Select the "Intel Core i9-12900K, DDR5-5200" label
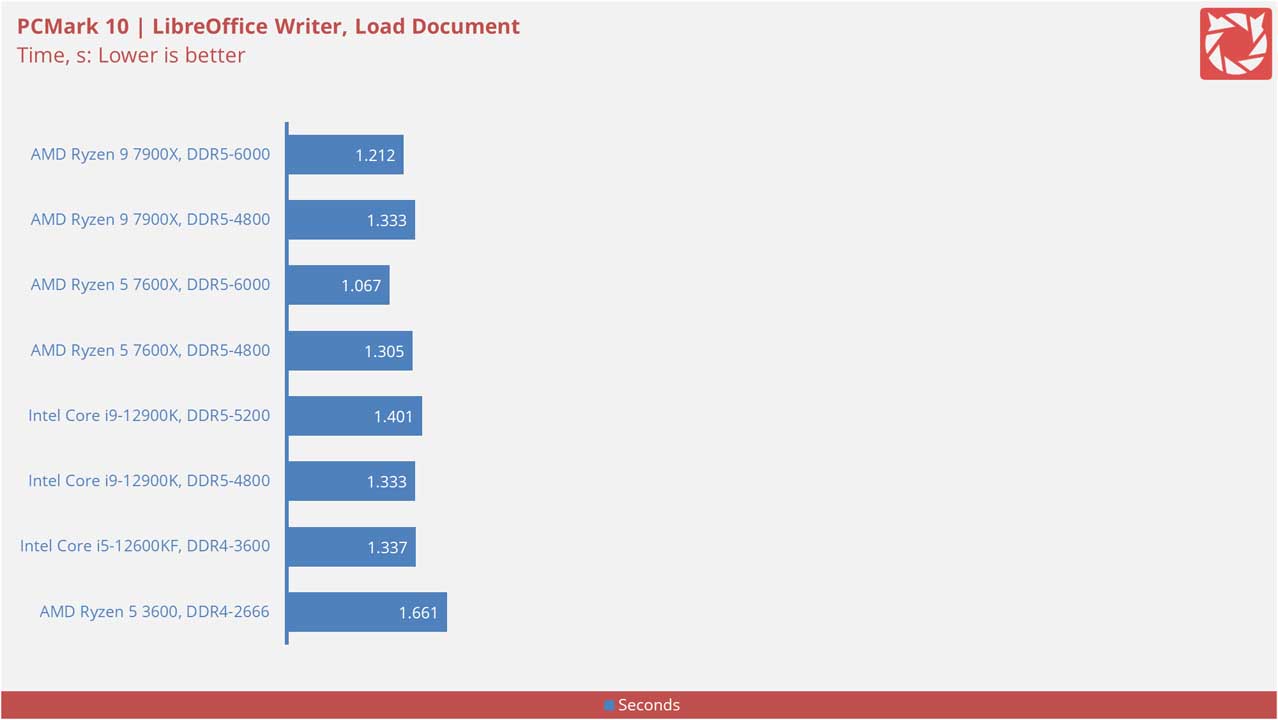The height and width of the screenshot is (720, 1278). click(x=149, y=415)
